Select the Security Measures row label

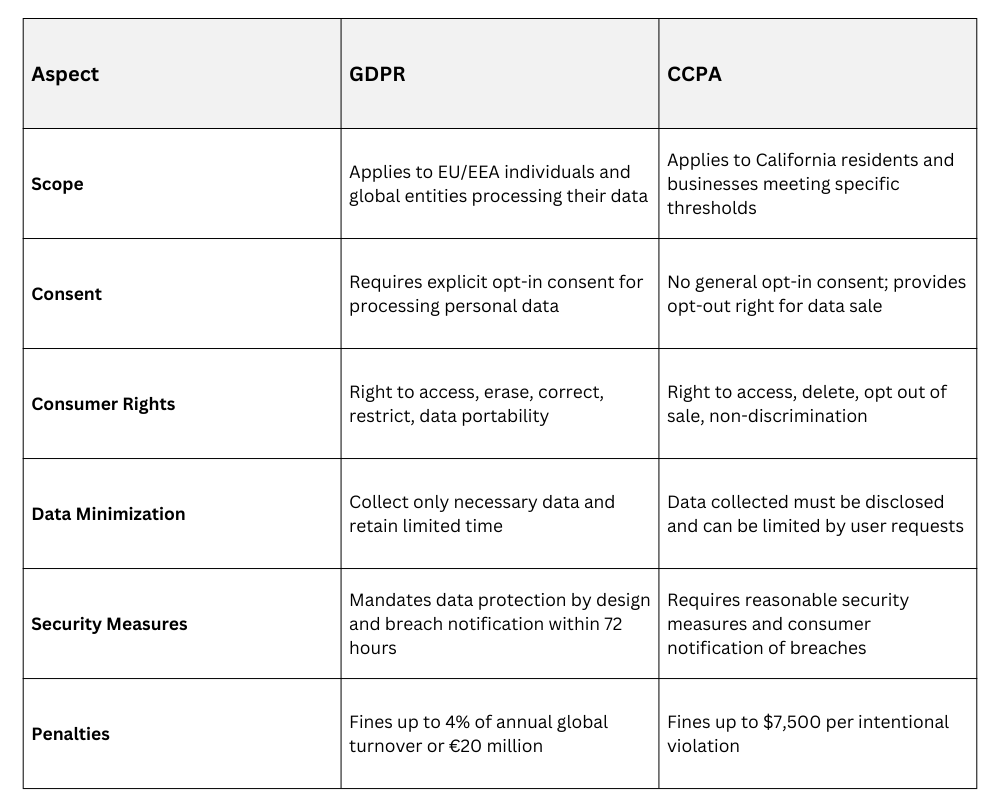(109, 624)
